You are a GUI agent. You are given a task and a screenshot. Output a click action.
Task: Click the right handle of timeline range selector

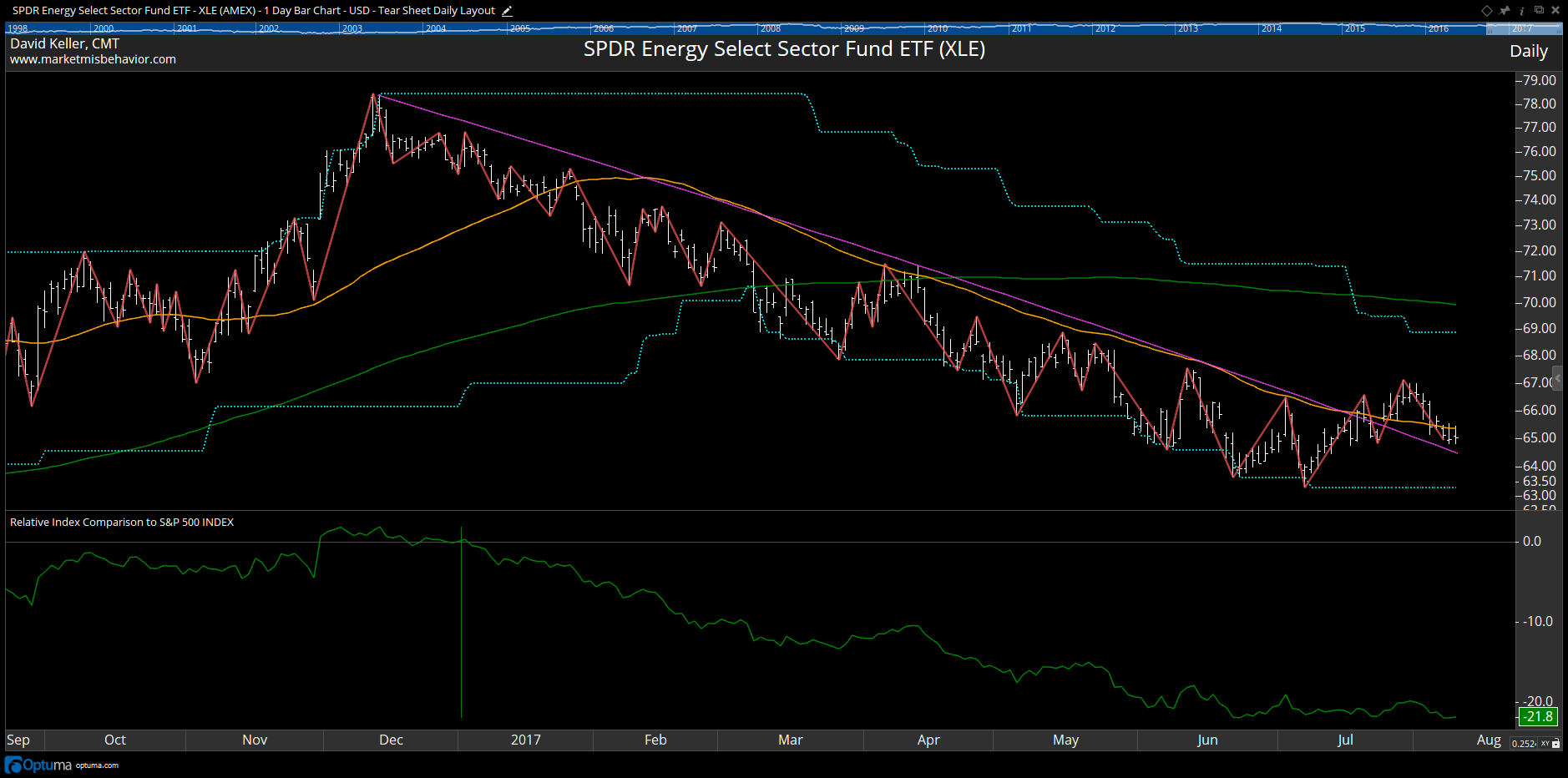tap(1560, 28)
